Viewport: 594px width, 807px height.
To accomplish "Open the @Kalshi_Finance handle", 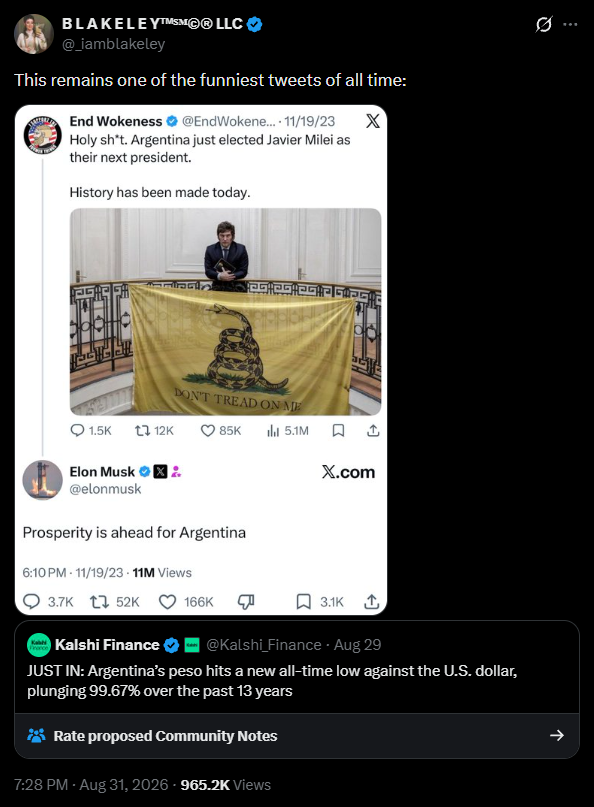I will pyautogui.click(x=264, y=645).
